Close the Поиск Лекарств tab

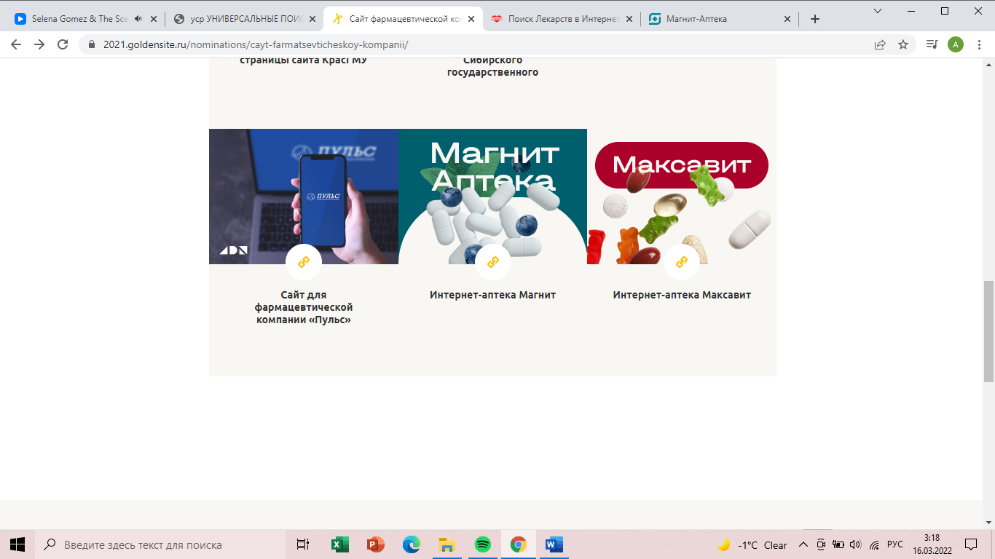(629, 19)
